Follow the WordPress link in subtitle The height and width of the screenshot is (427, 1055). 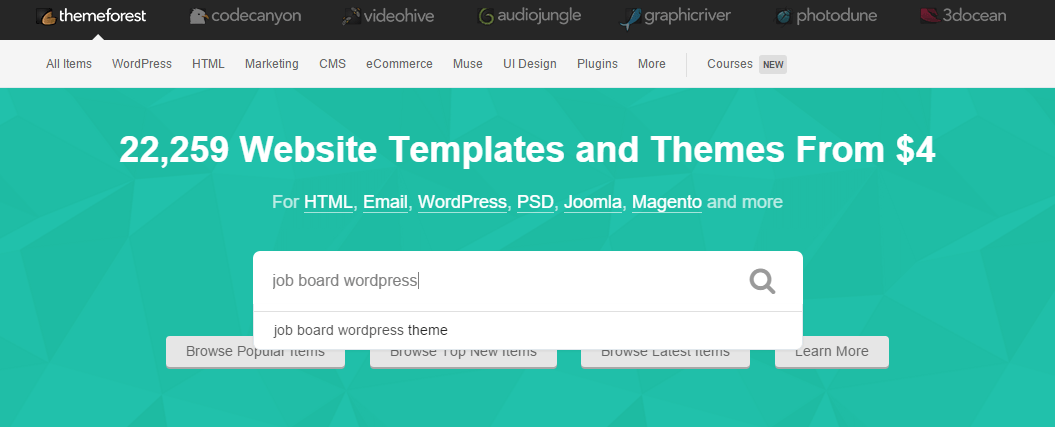tap(462, 202)
